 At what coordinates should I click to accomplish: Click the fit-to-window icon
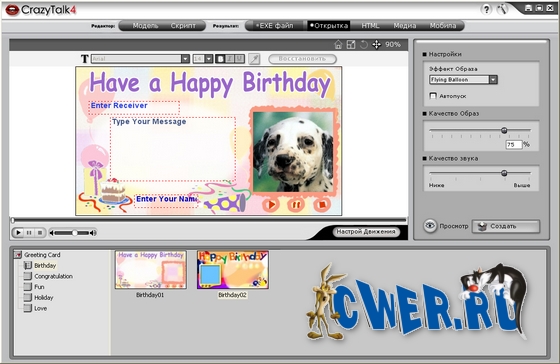(351, 45)
